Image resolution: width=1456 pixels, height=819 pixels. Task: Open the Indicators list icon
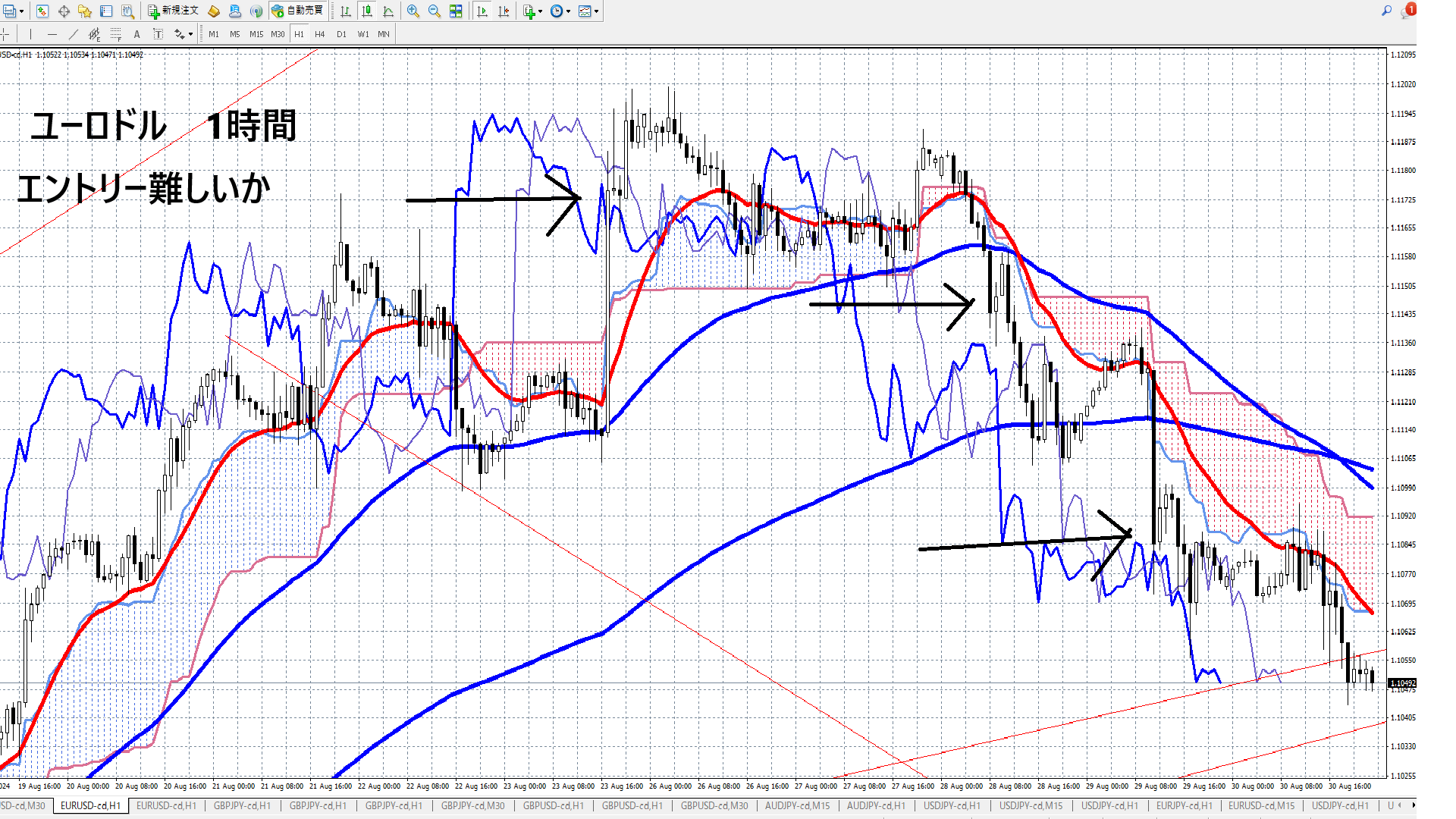click(x=529, y=11)
